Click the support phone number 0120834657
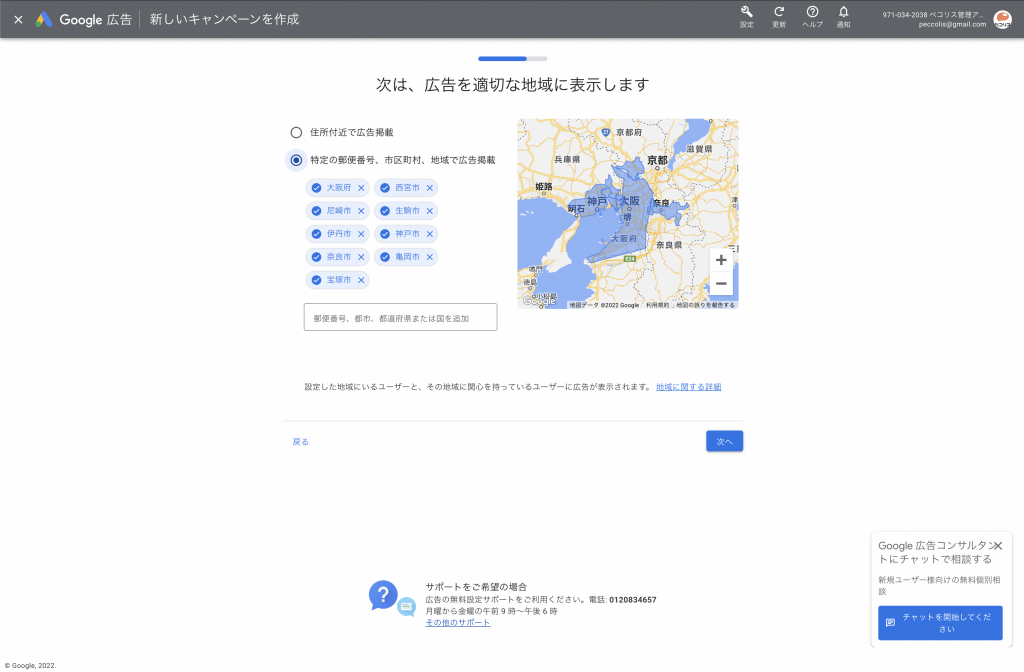This screenshot has height=672, width=1024. click(633, 600)
